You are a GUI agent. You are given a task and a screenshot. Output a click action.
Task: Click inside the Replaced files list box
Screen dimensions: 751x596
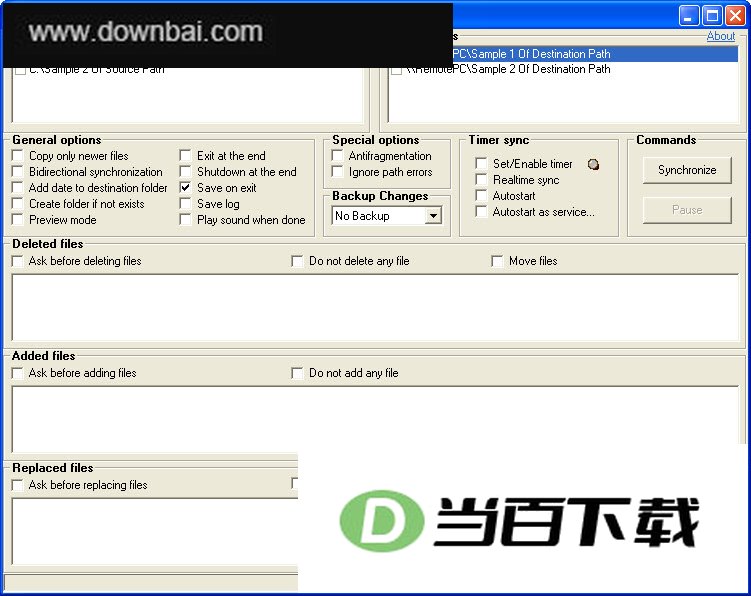pos(155,531)
